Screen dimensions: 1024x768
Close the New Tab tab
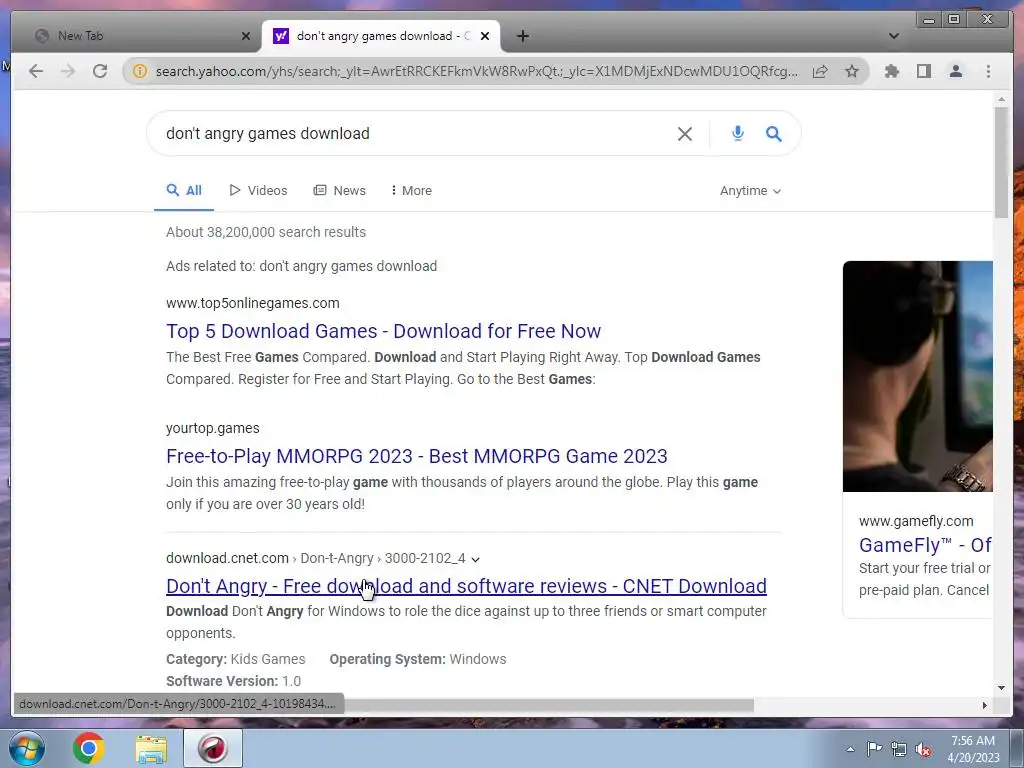[x=246, y=36]
